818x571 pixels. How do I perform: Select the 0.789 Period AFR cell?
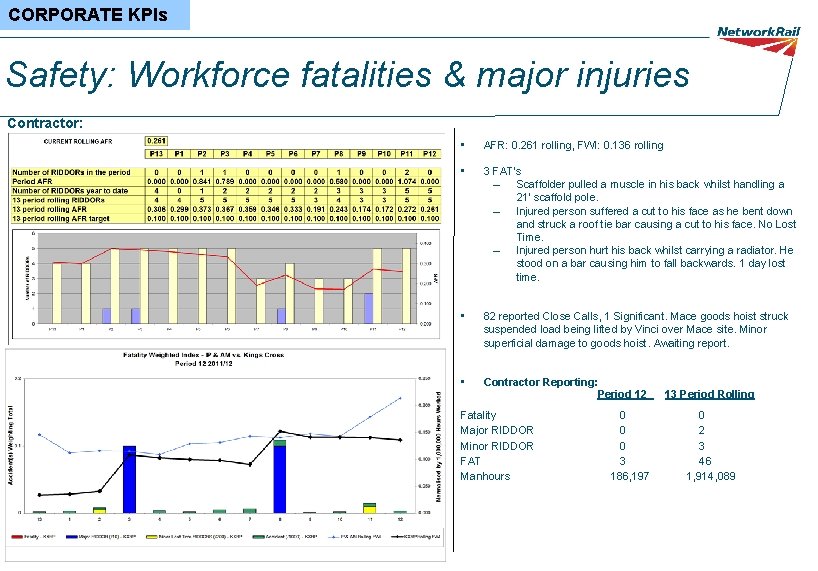224,181
